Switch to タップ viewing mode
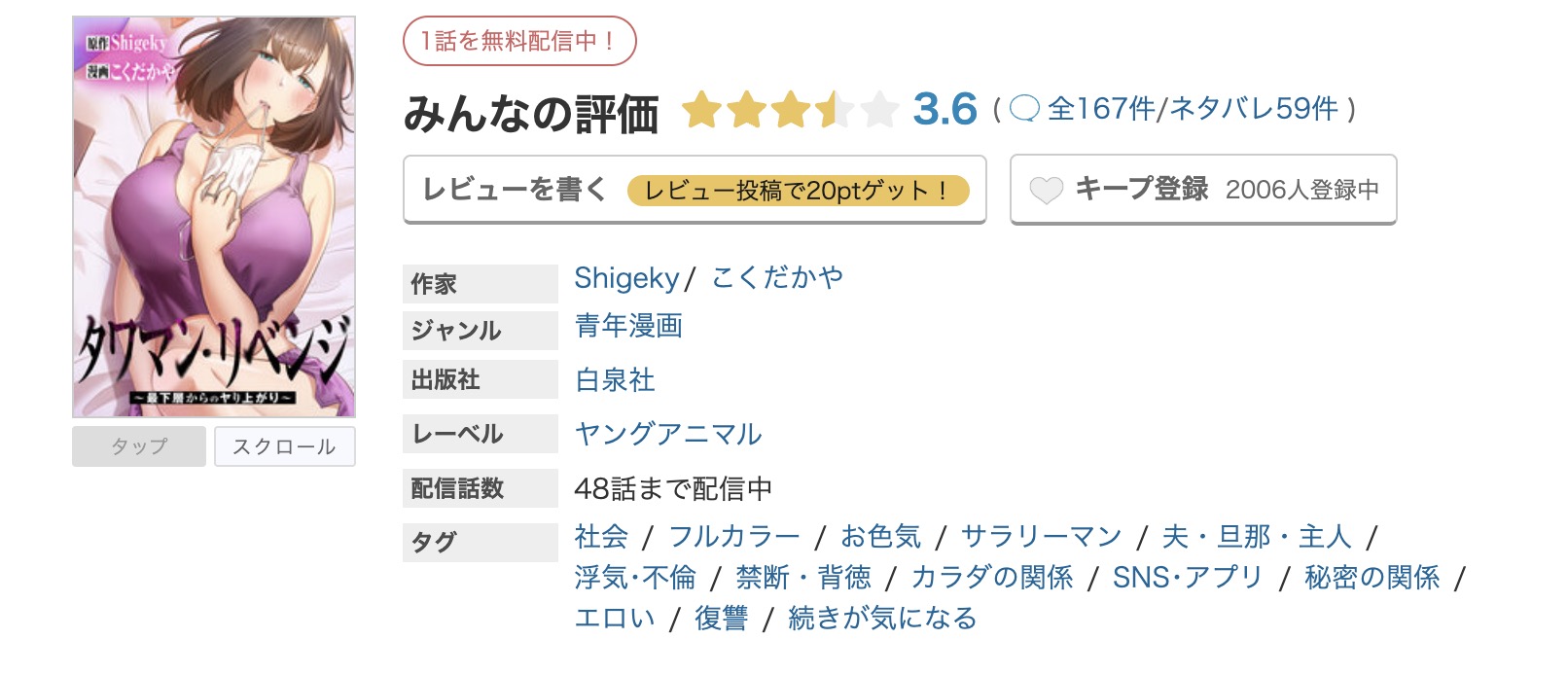The width and height of the screenshot is (1568, 675). tap(138, 446)
